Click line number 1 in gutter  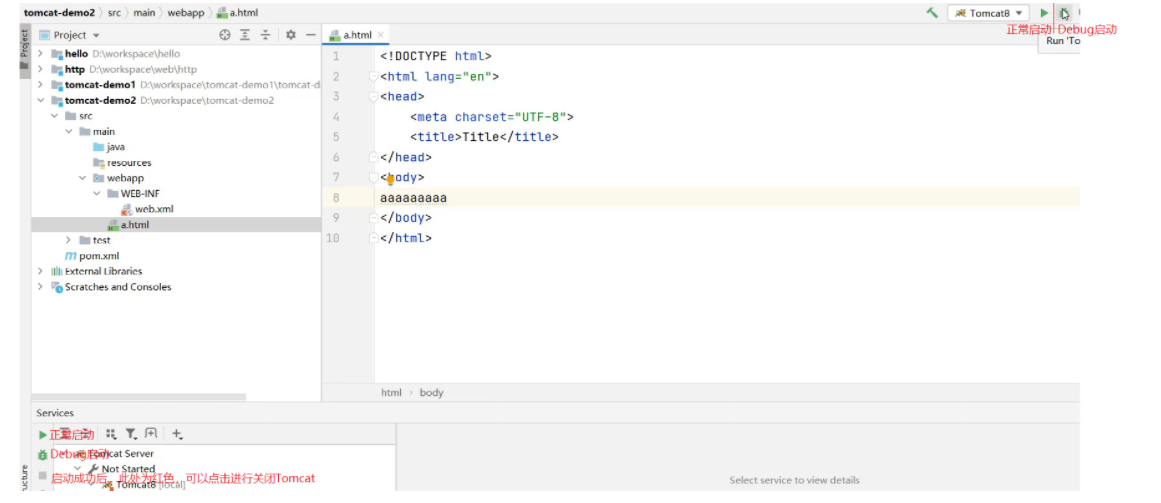coord(336,56)
